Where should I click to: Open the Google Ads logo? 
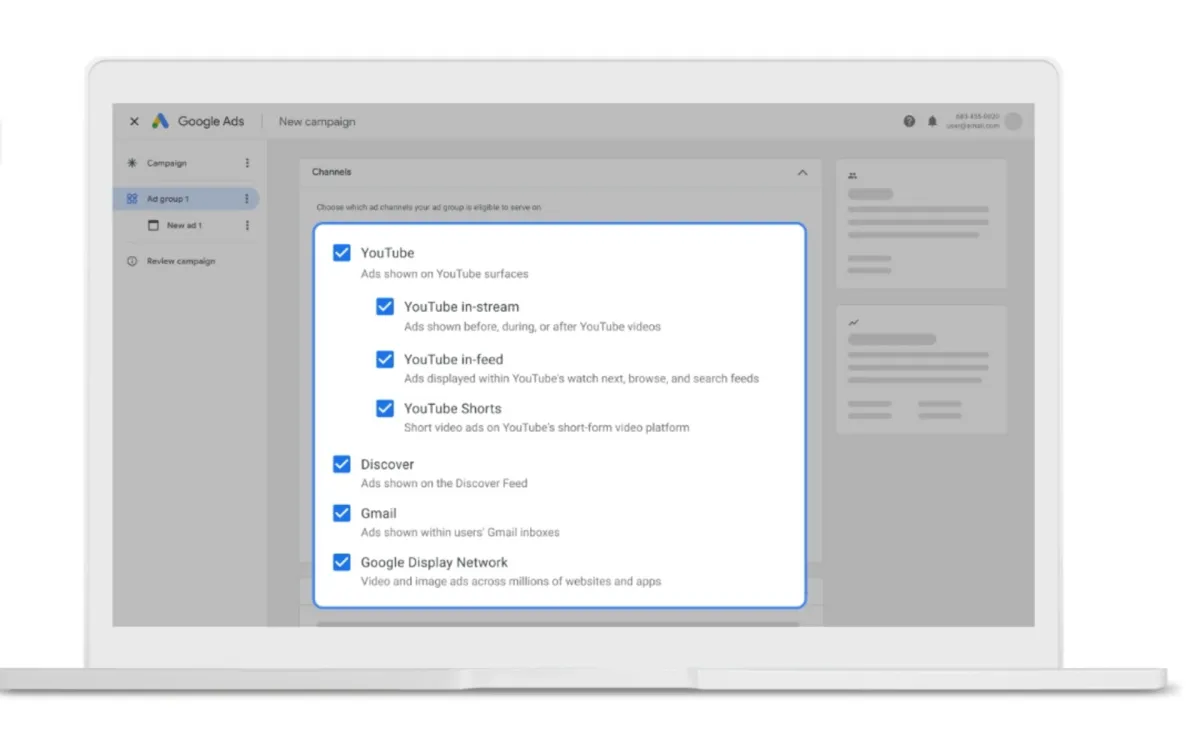click(160, 121)
